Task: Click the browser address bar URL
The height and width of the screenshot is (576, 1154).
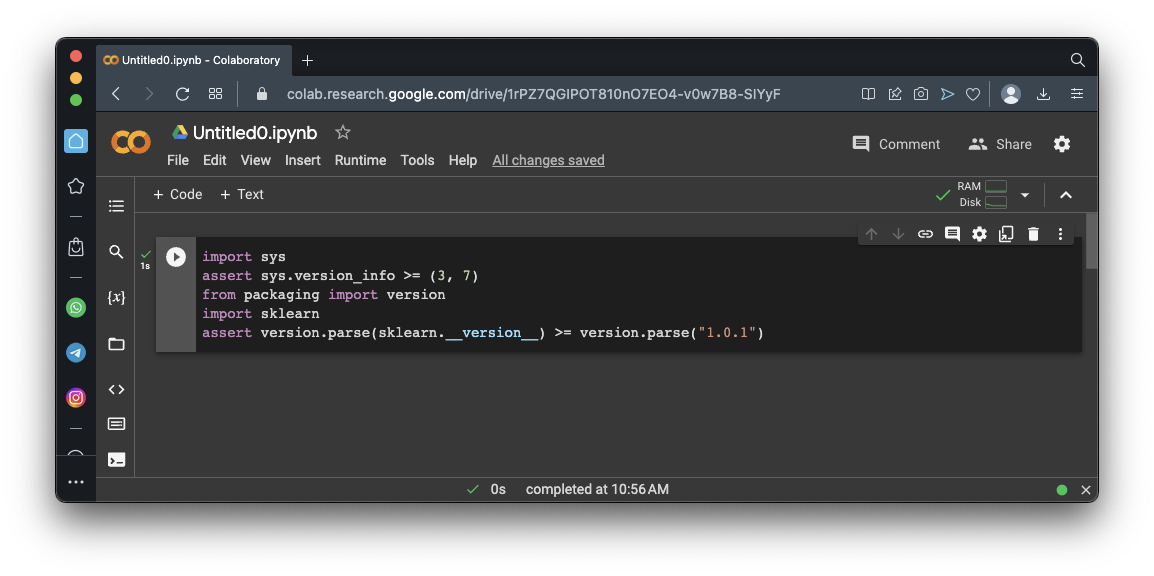Action: (534, 93)
